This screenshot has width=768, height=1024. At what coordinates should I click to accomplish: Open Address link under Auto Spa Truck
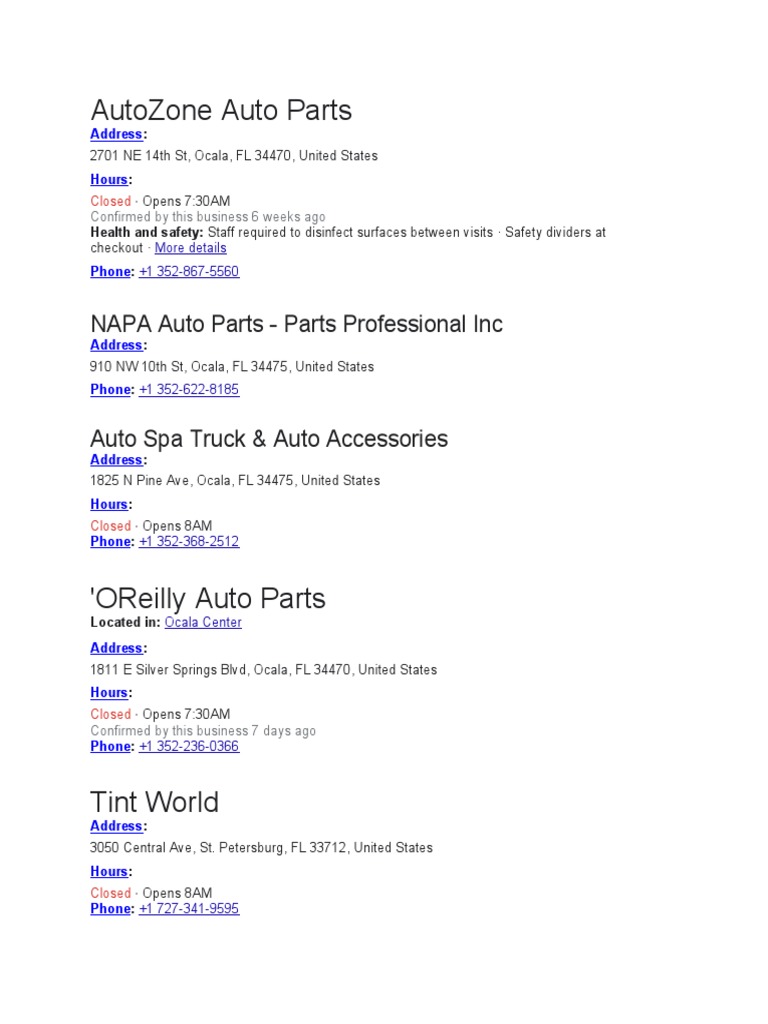[x=116, y=460]
